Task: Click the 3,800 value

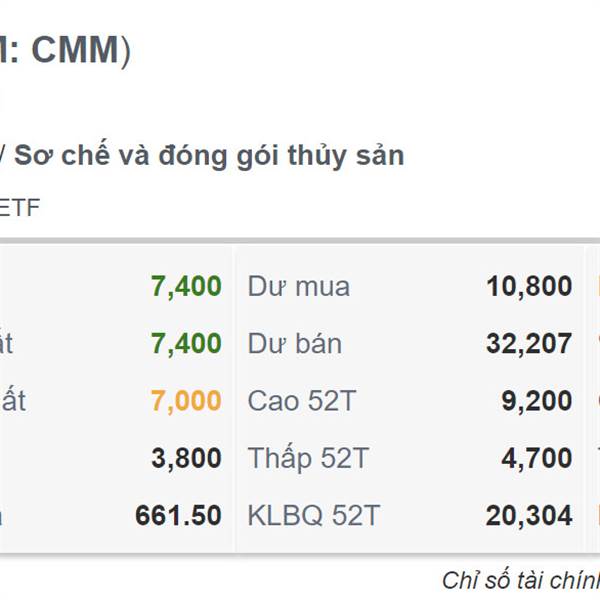Action: (186, 458)
